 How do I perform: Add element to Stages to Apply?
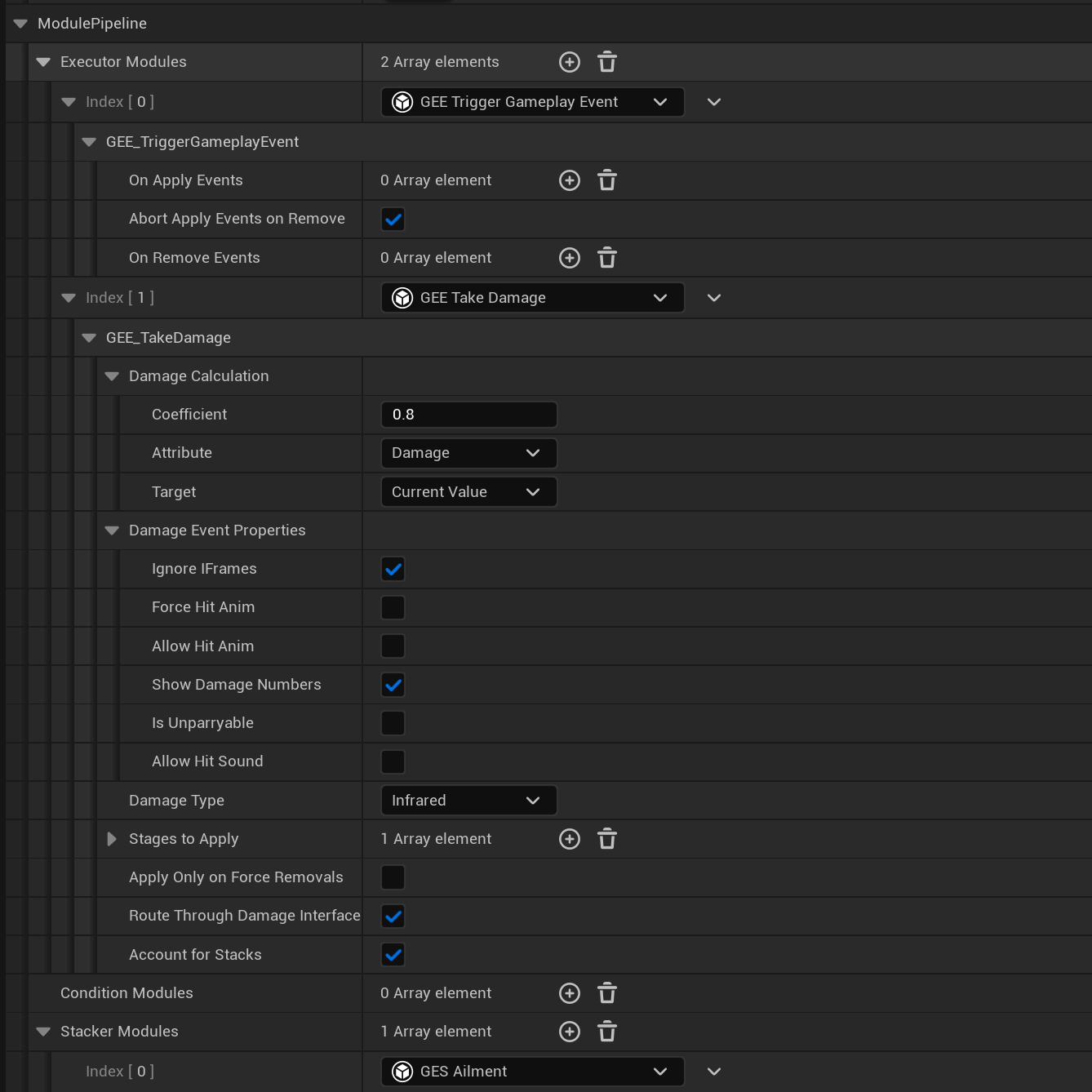coord(570,839)
